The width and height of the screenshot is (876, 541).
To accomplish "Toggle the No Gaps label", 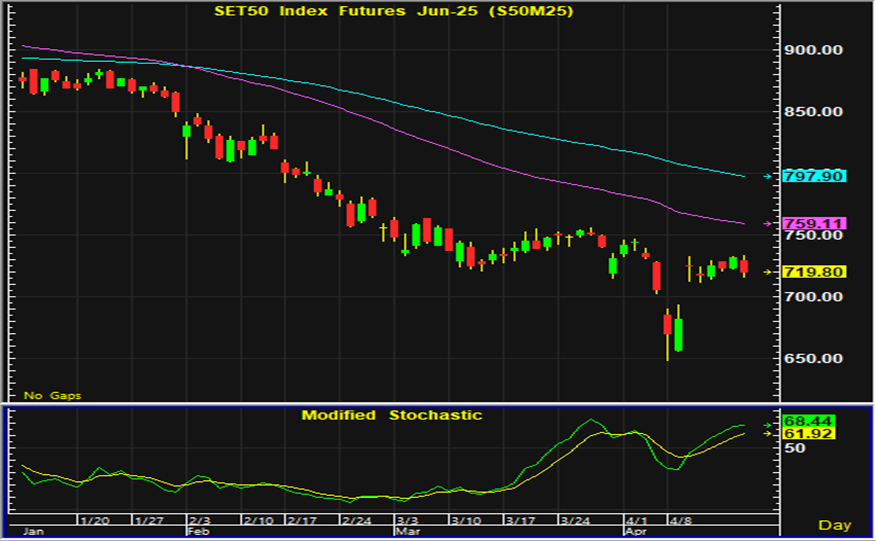I will coord(53,396).
